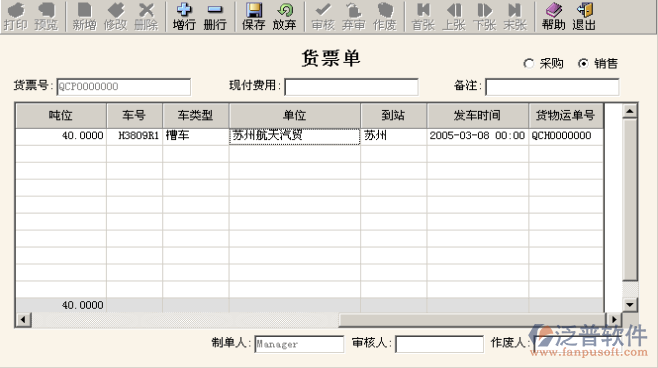Click the 现付费用 input field

click(351, 87)
